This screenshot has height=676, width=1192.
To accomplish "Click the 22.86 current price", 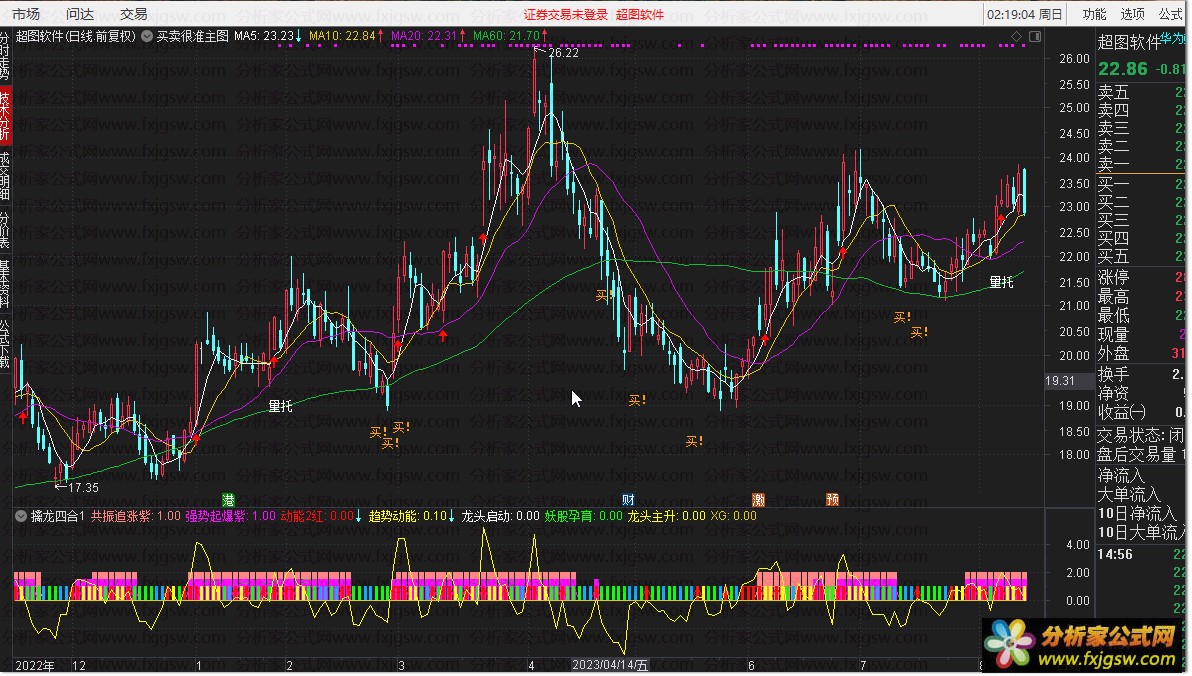I will click(1123, 69).
